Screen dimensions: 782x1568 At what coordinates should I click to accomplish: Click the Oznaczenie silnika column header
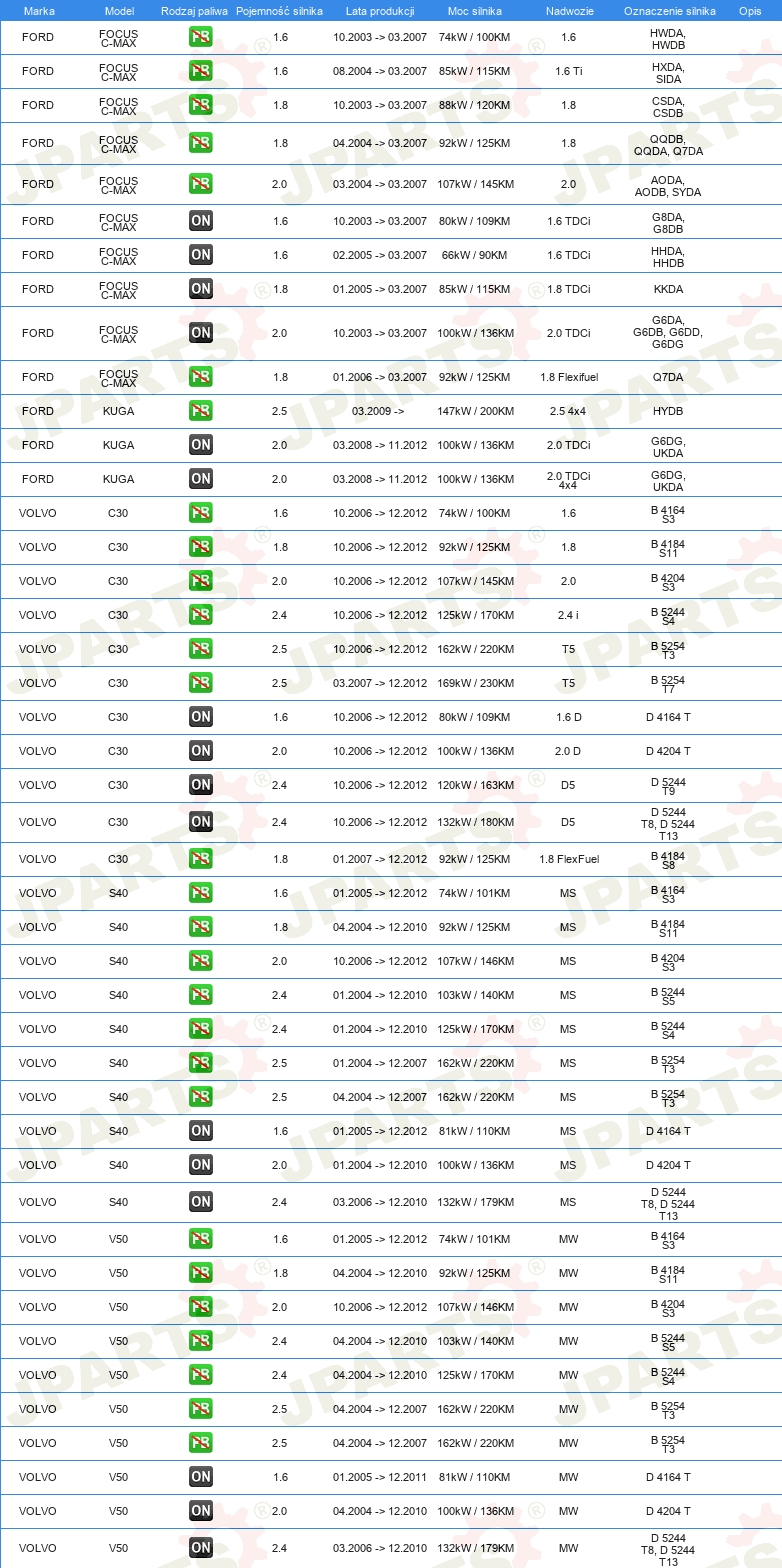point(669,11)
